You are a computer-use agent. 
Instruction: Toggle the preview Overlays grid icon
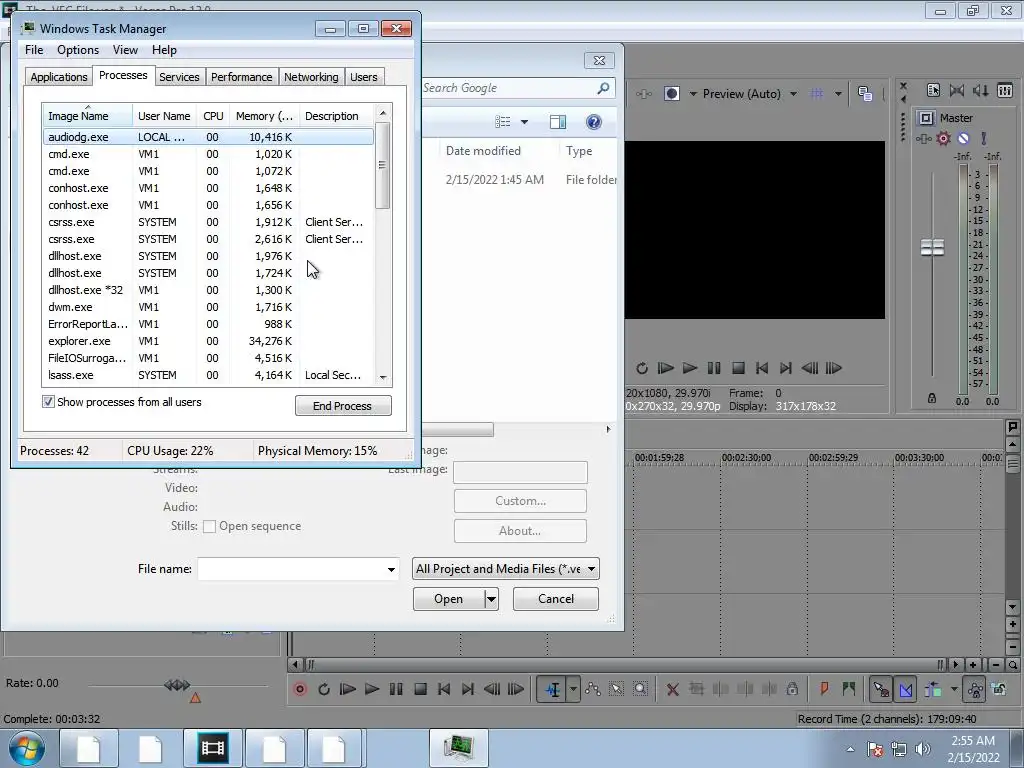pos(816,93)
